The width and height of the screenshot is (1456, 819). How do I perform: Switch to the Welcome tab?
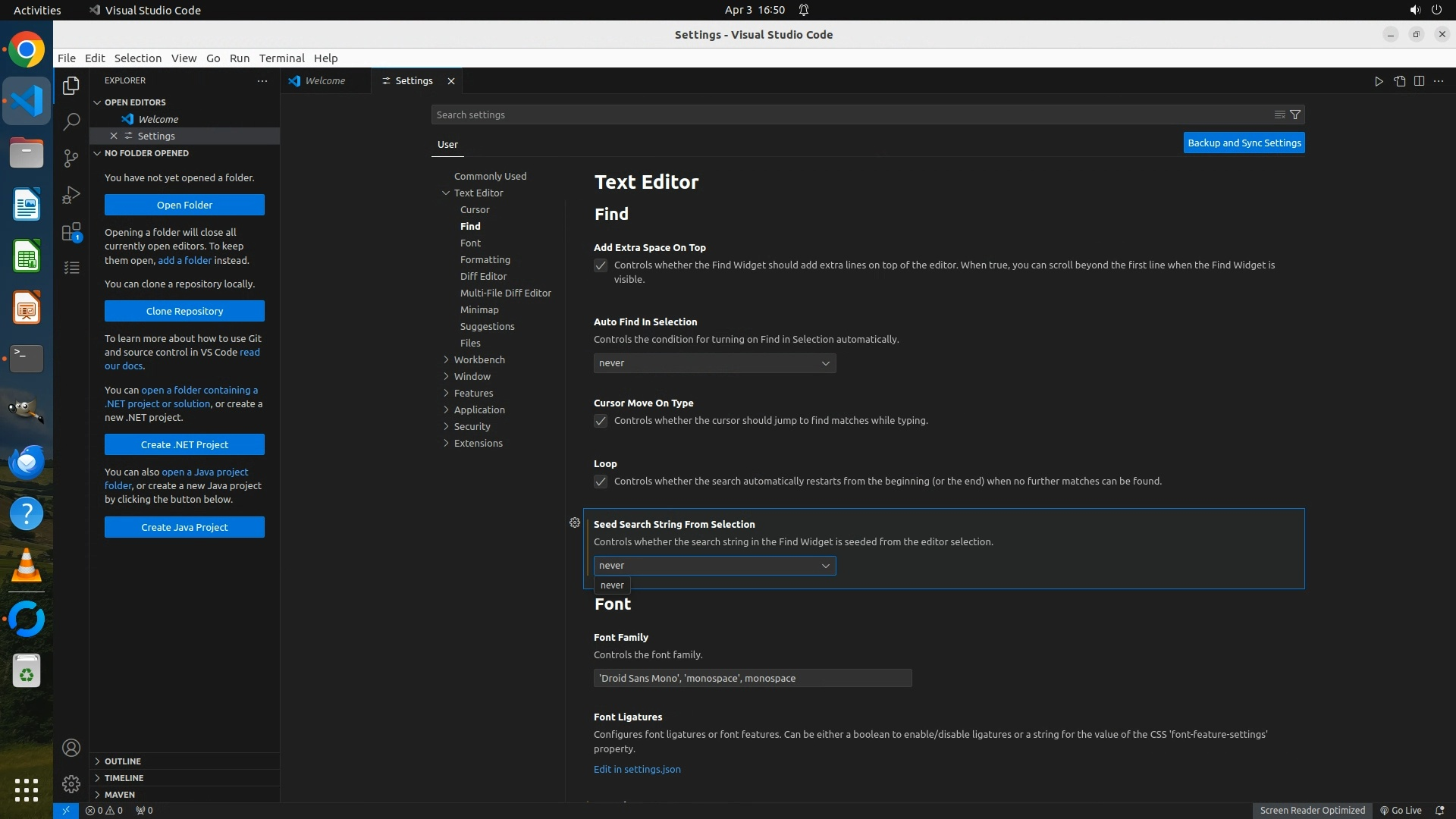(x=325, y=81)
